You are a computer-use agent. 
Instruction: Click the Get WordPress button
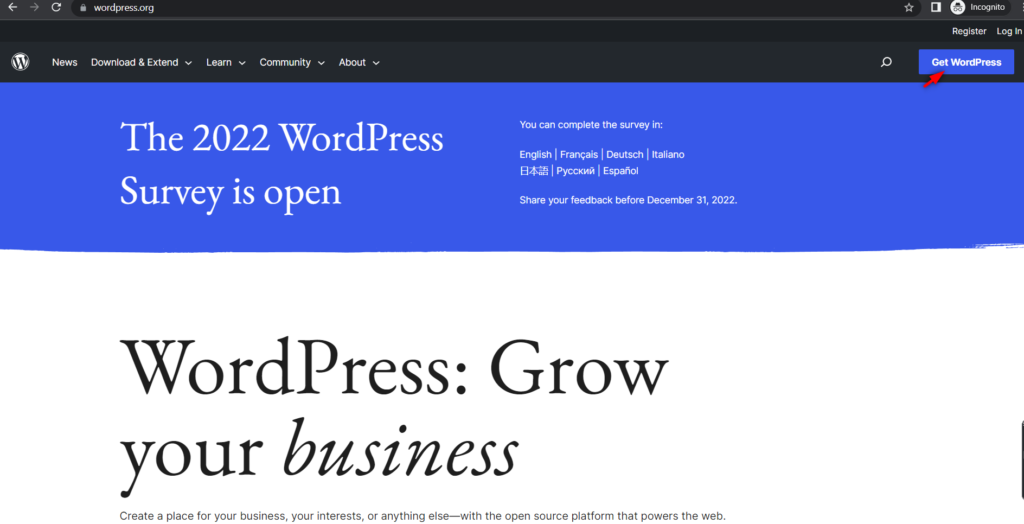pos(966,62)
